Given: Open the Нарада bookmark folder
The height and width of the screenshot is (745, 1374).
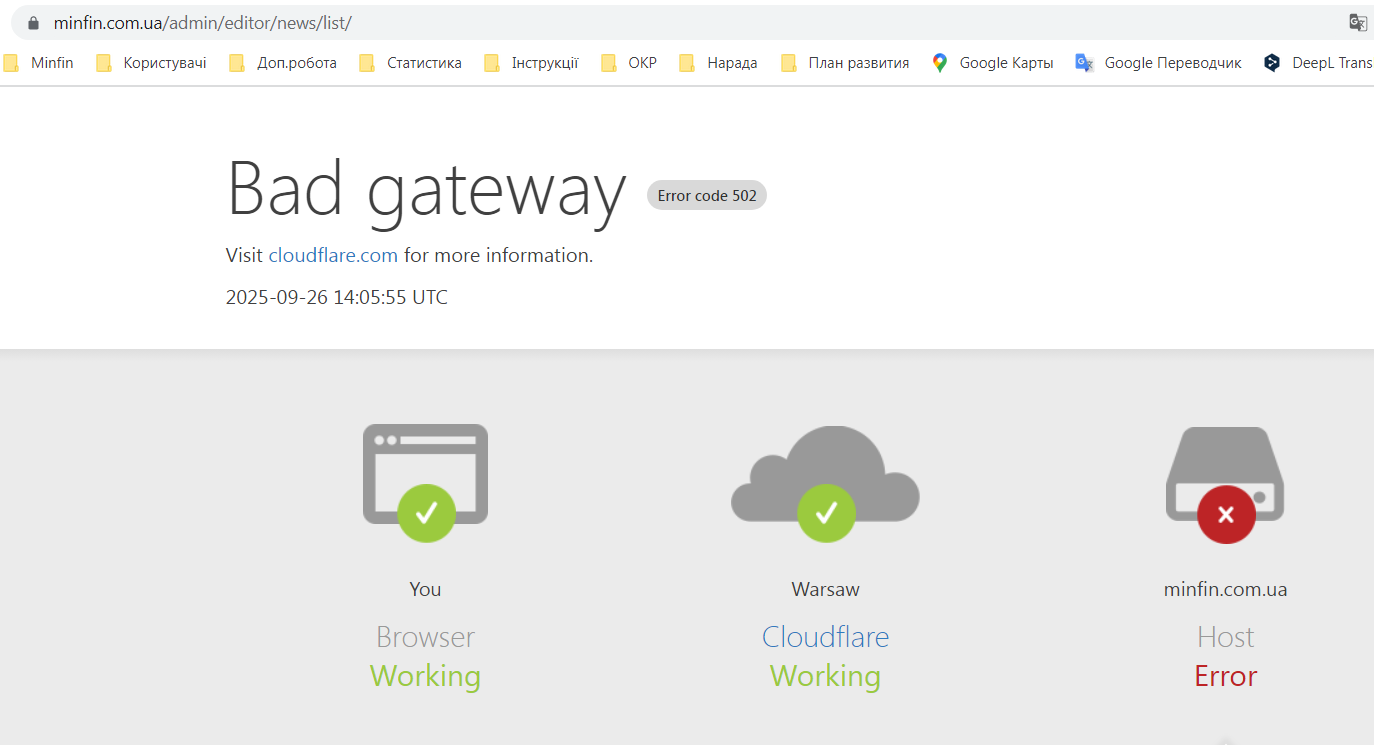Looking at the screenshot, I should (718, 63).
